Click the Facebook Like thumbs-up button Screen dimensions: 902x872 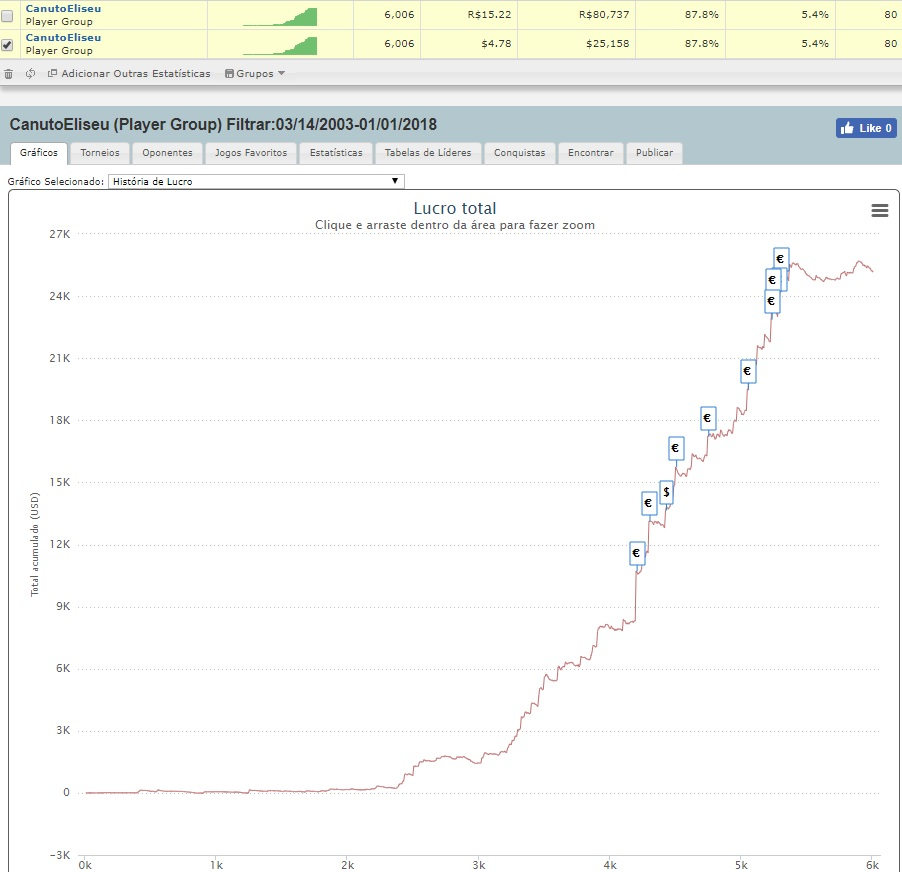tap(866, 128)
